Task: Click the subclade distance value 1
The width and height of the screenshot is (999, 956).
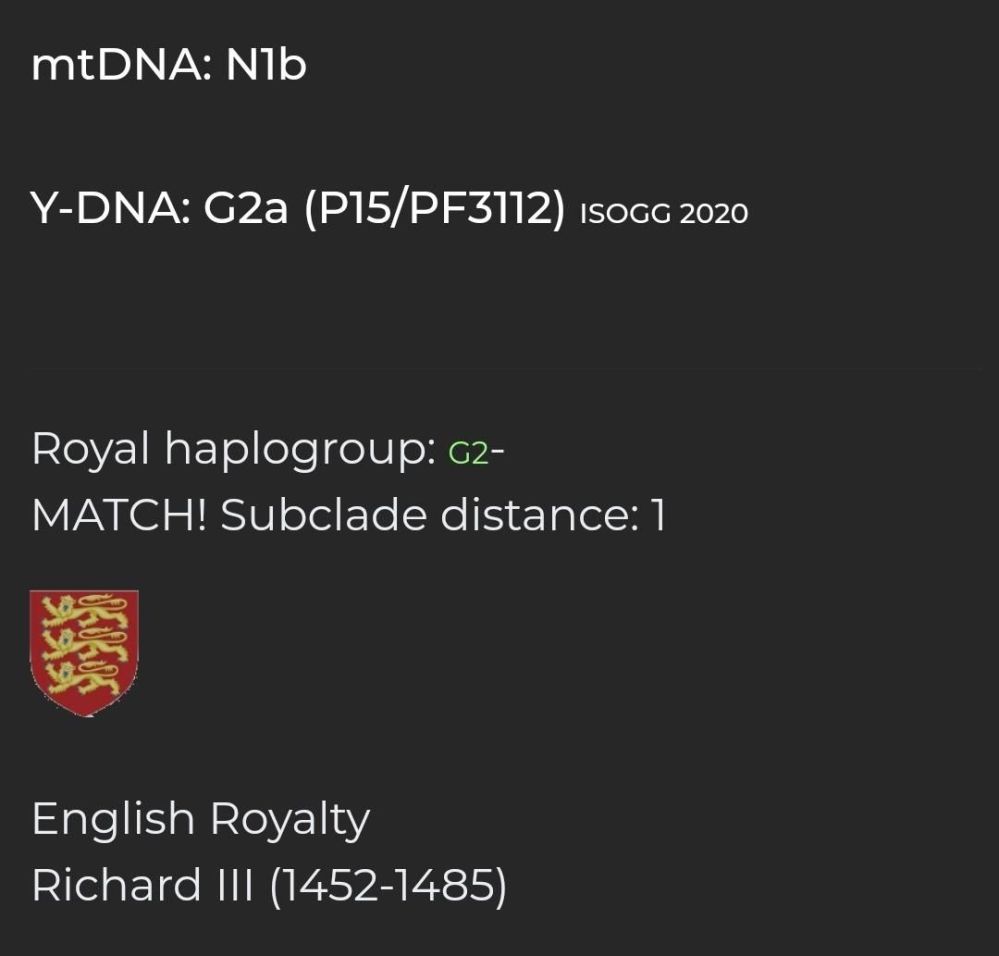Action: [x=657, y=516]
